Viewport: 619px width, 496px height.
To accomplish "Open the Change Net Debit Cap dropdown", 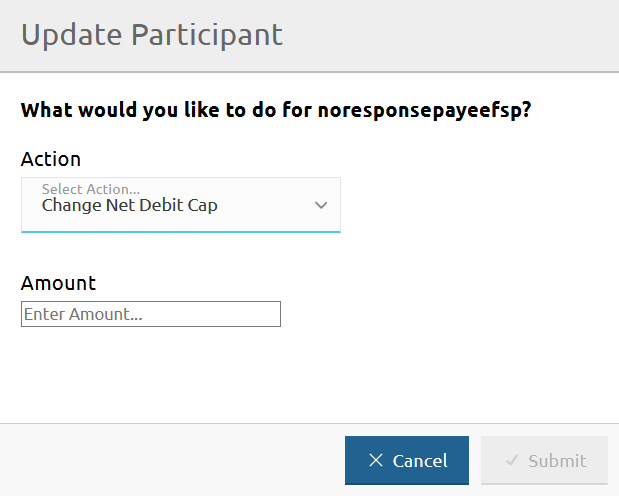I will coord(180,205).
